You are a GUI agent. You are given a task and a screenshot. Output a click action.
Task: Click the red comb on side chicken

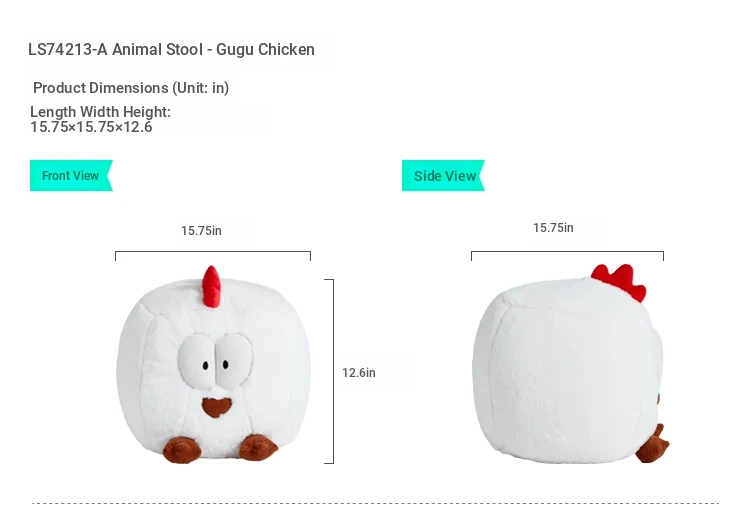pos(620,281)
